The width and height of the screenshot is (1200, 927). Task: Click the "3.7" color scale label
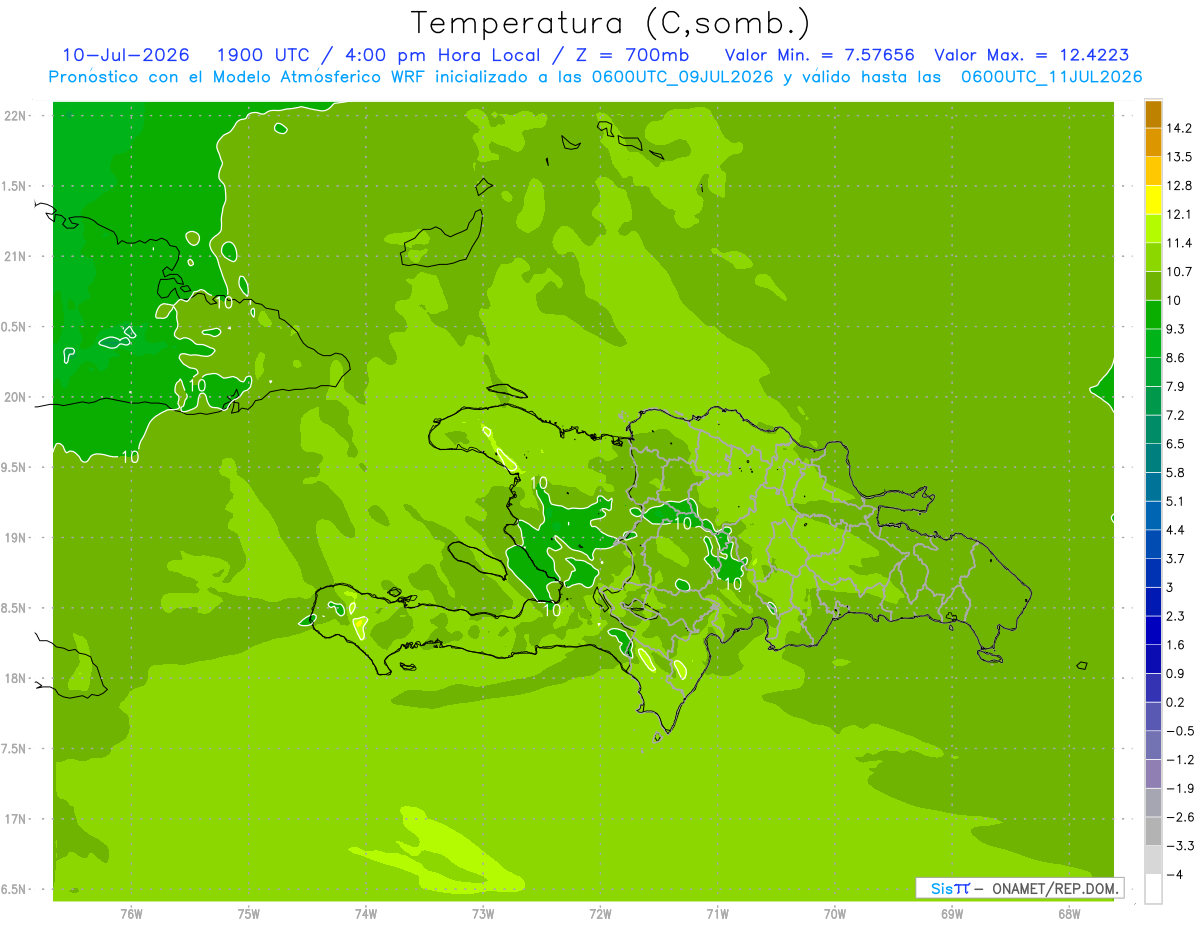coord(1175,559)
